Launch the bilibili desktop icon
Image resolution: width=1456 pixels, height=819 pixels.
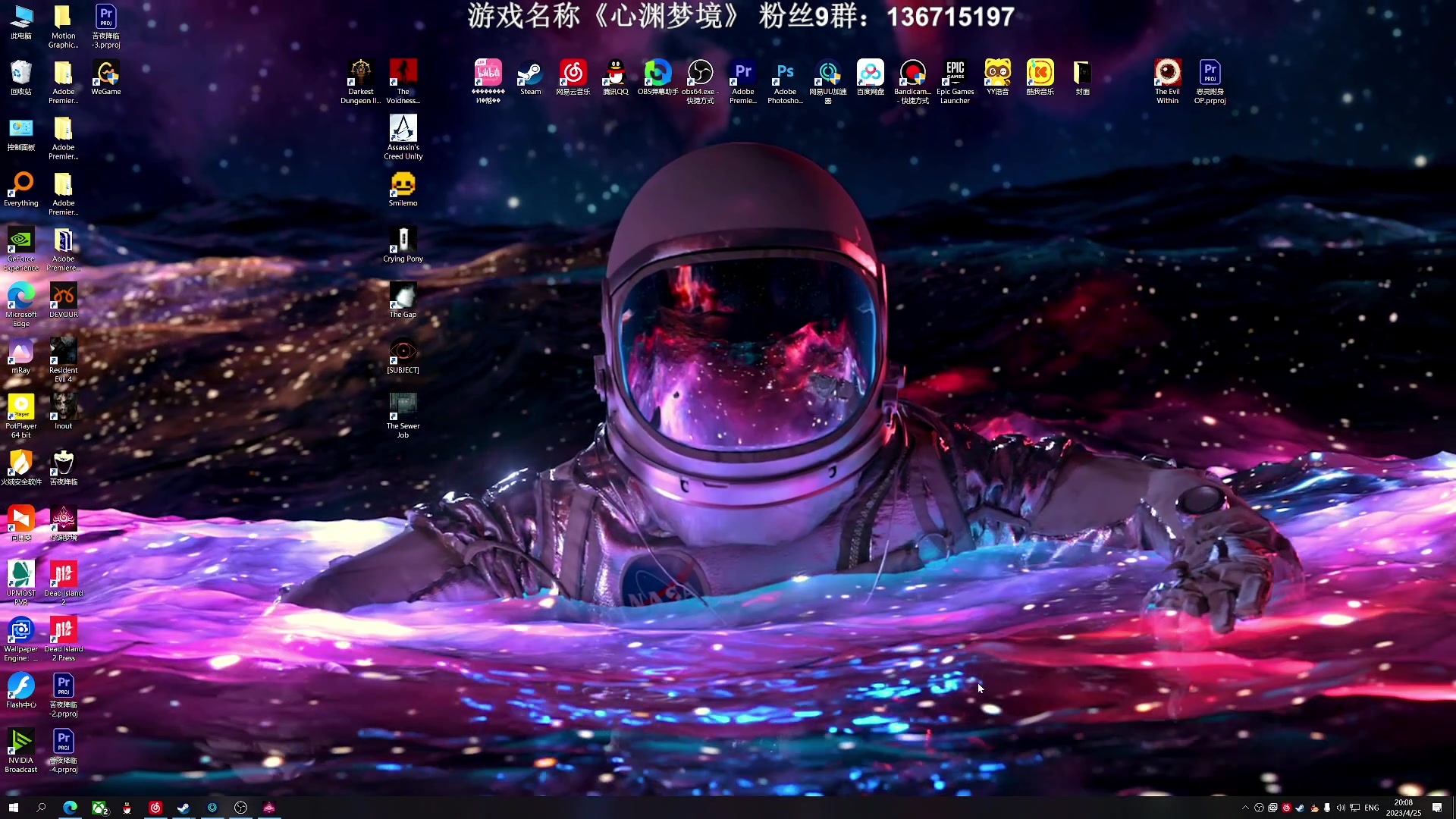click(488, 82)
